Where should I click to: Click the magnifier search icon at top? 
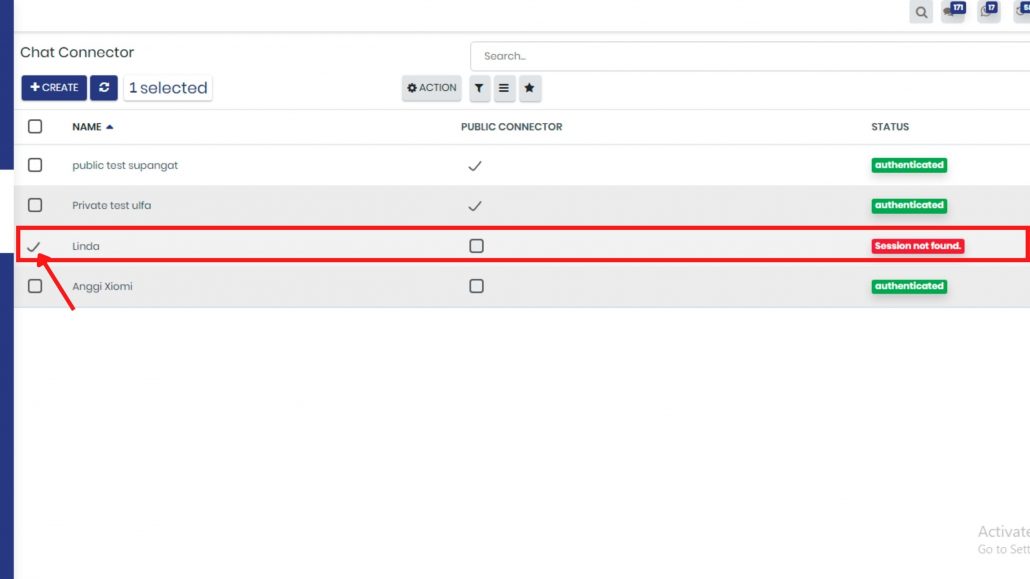[x=921, y=12]
